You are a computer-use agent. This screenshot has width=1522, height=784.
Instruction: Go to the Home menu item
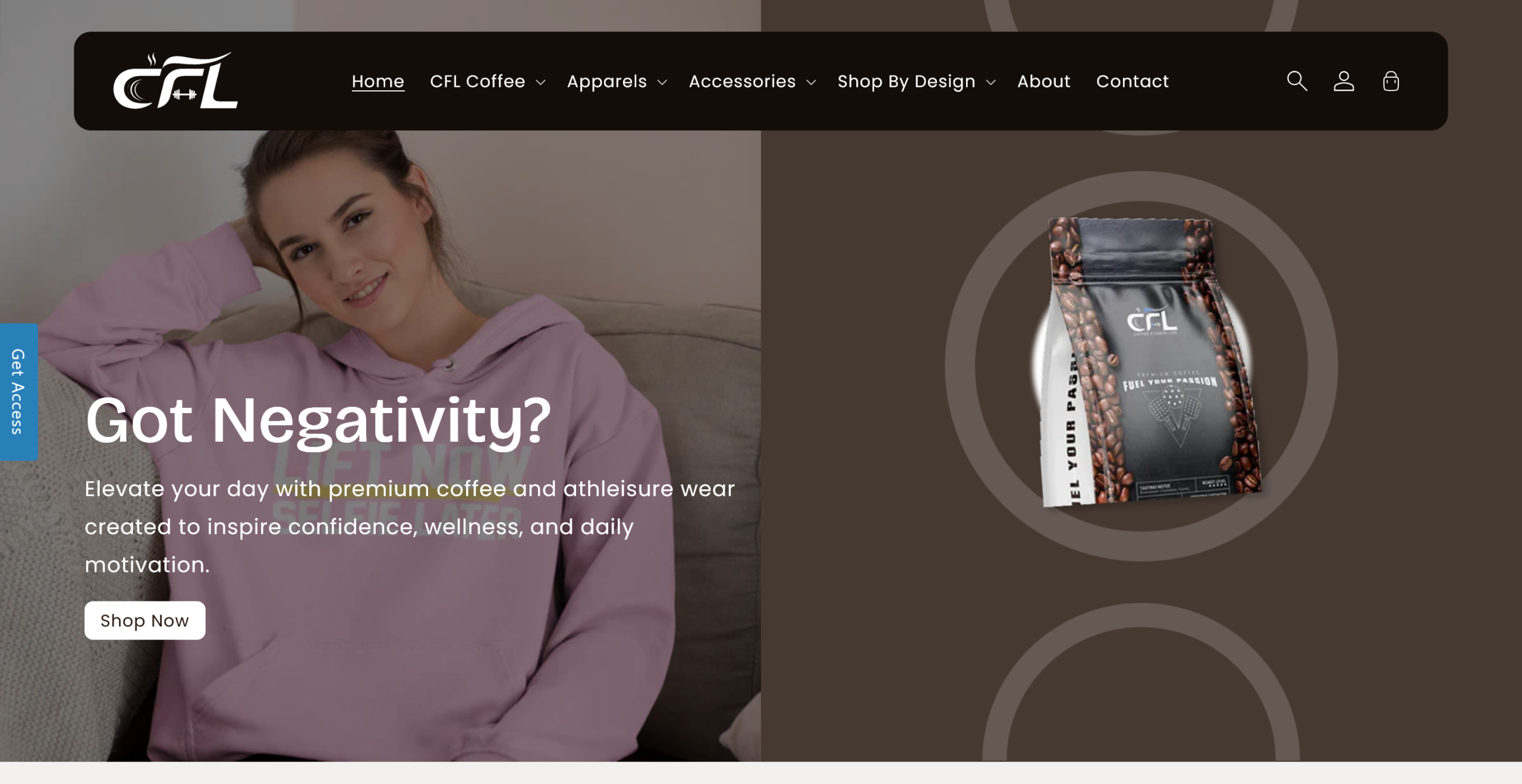(x=378, y=81)
